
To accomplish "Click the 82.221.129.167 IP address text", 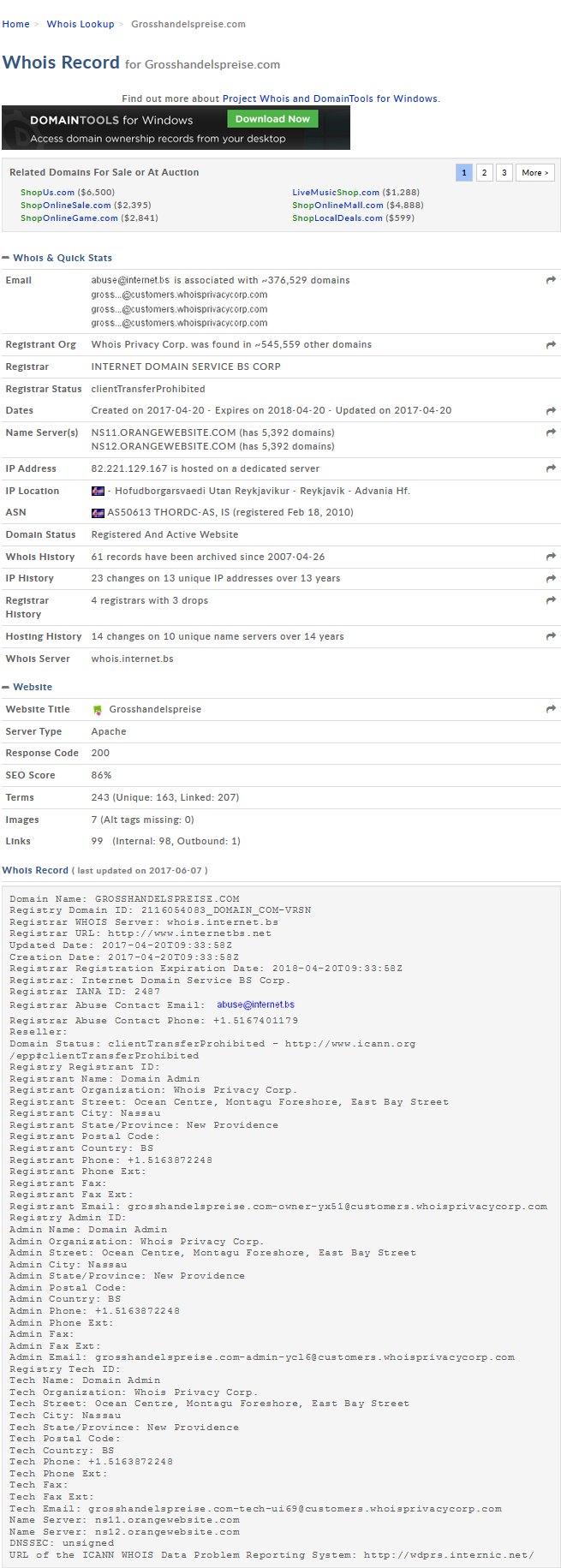I will point(129,468).
